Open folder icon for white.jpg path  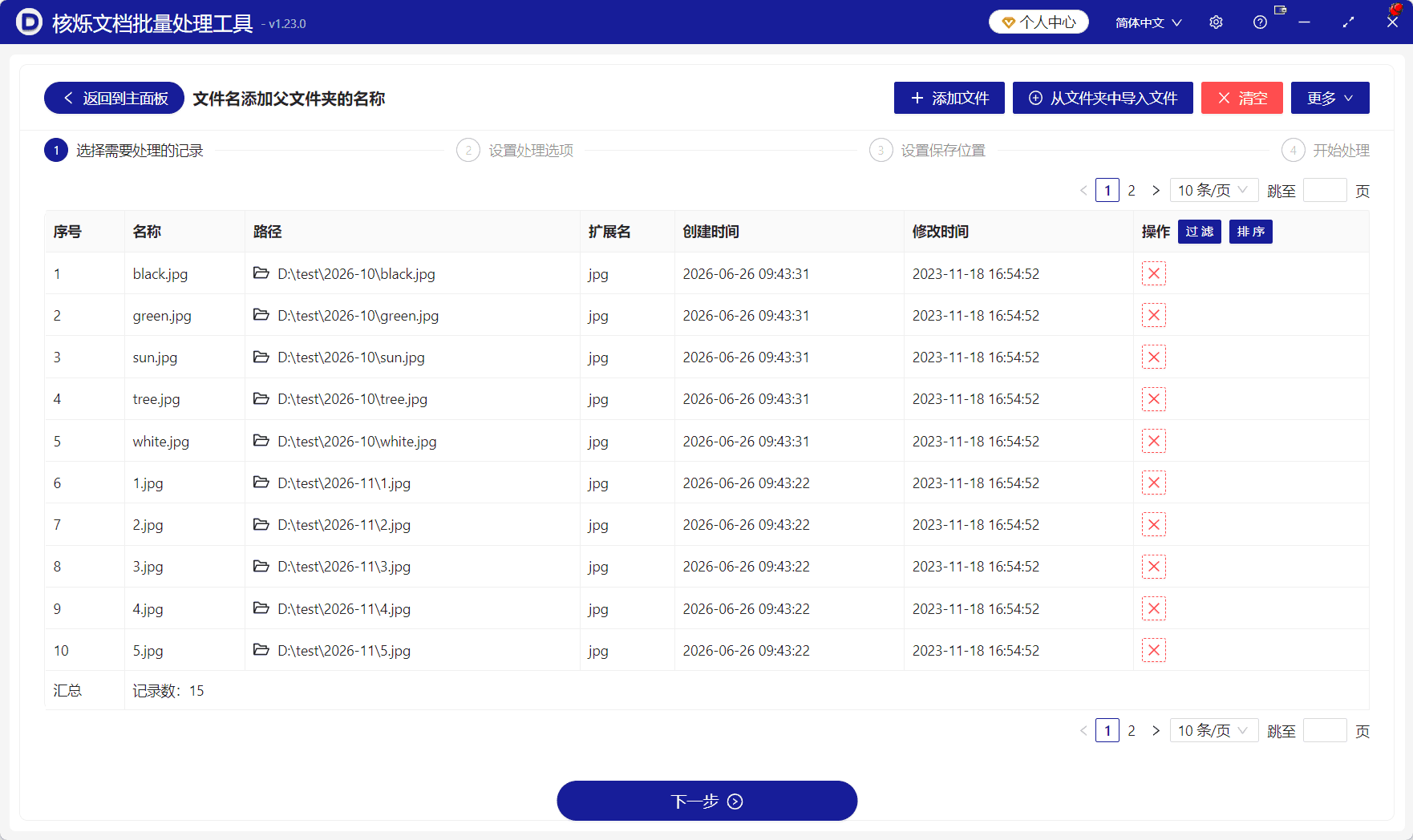pos(261,441)
